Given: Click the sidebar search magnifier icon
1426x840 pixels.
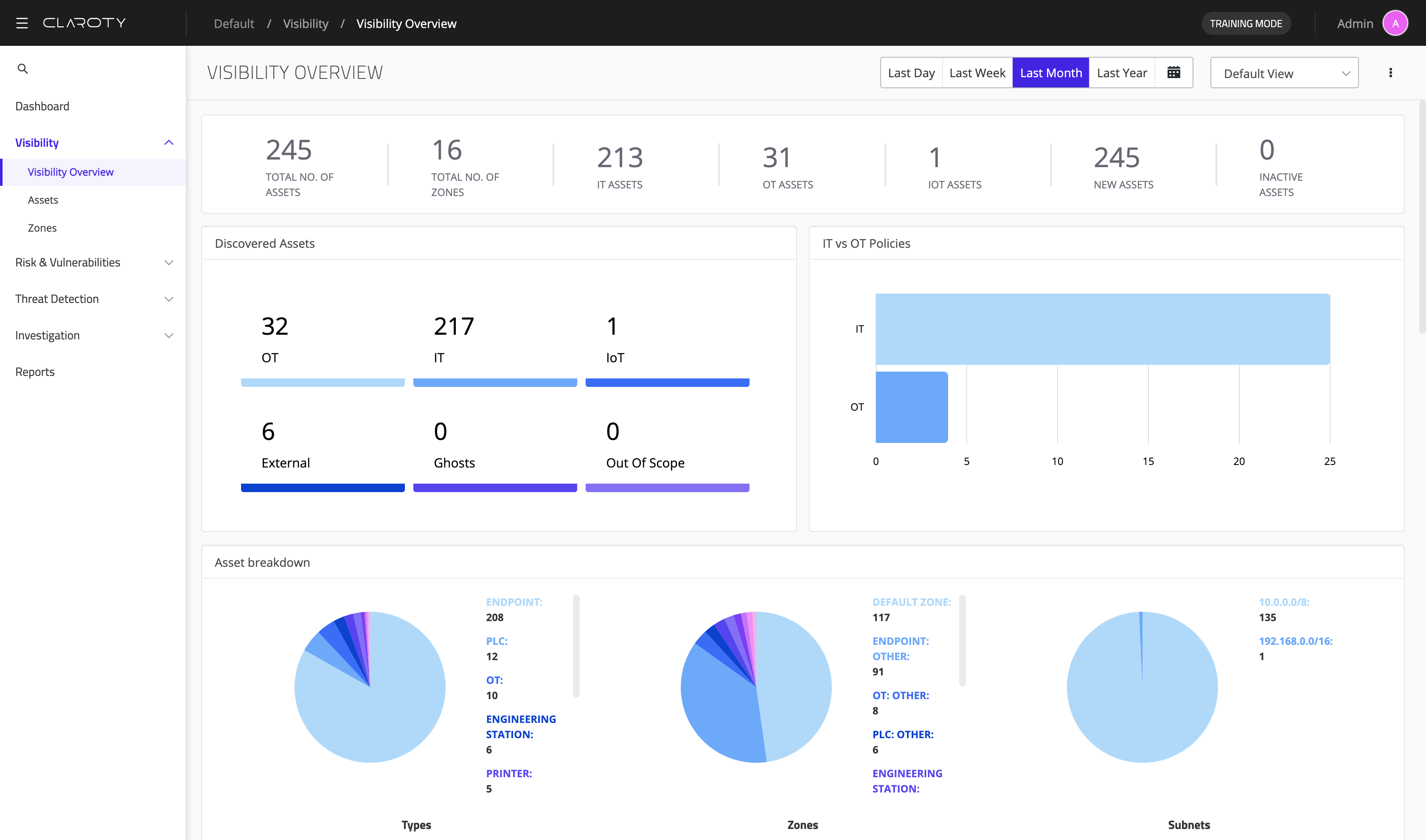Looking at the screenshot, I should 22,69.
